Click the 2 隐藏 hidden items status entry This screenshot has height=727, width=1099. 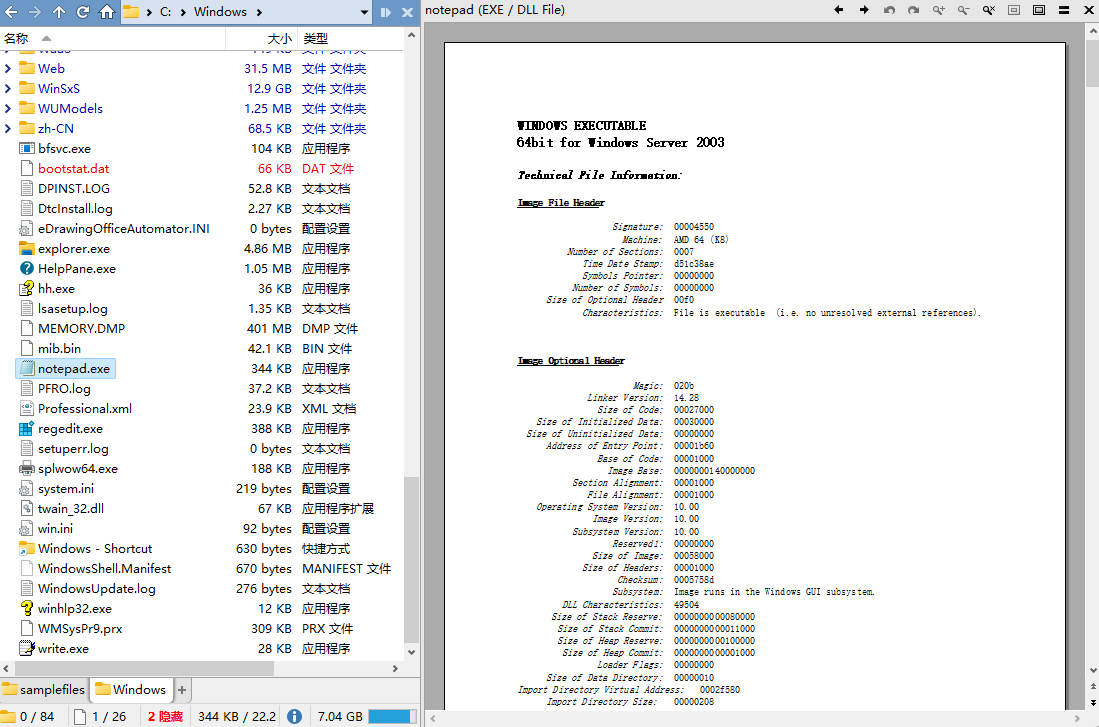[x=165, y=716]
